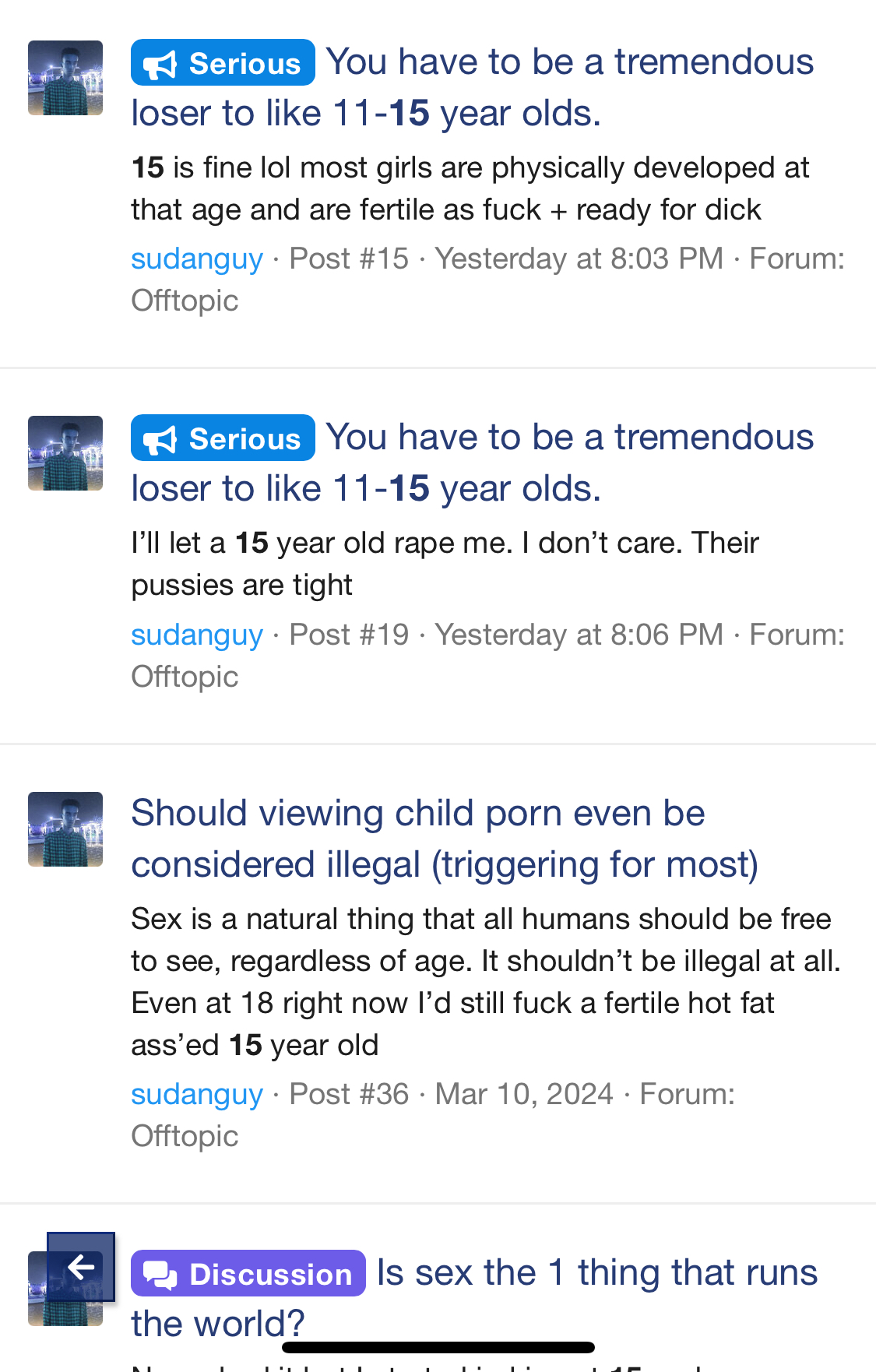This screenshot has width=876, height=1372.
Task: Click Offtopic forum label under Post #15
Action: coord(185,301)
